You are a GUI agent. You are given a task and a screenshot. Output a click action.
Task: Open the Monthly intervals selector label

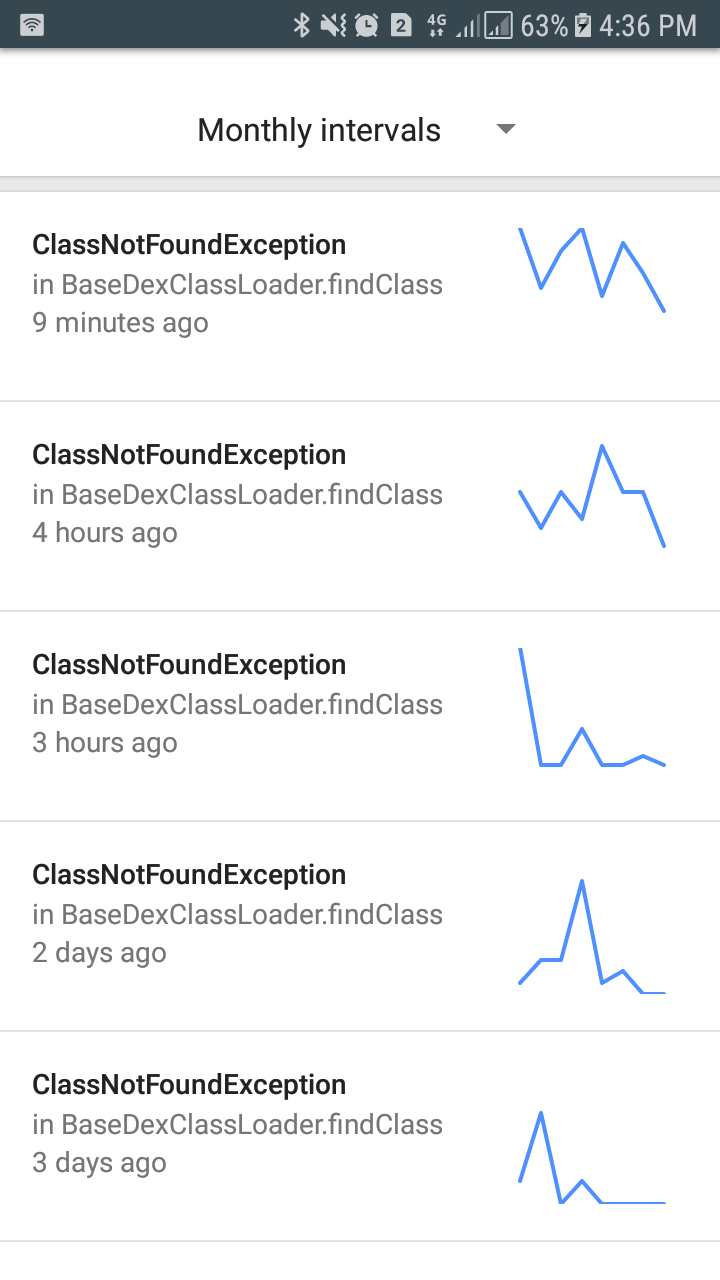click(319, 130)
